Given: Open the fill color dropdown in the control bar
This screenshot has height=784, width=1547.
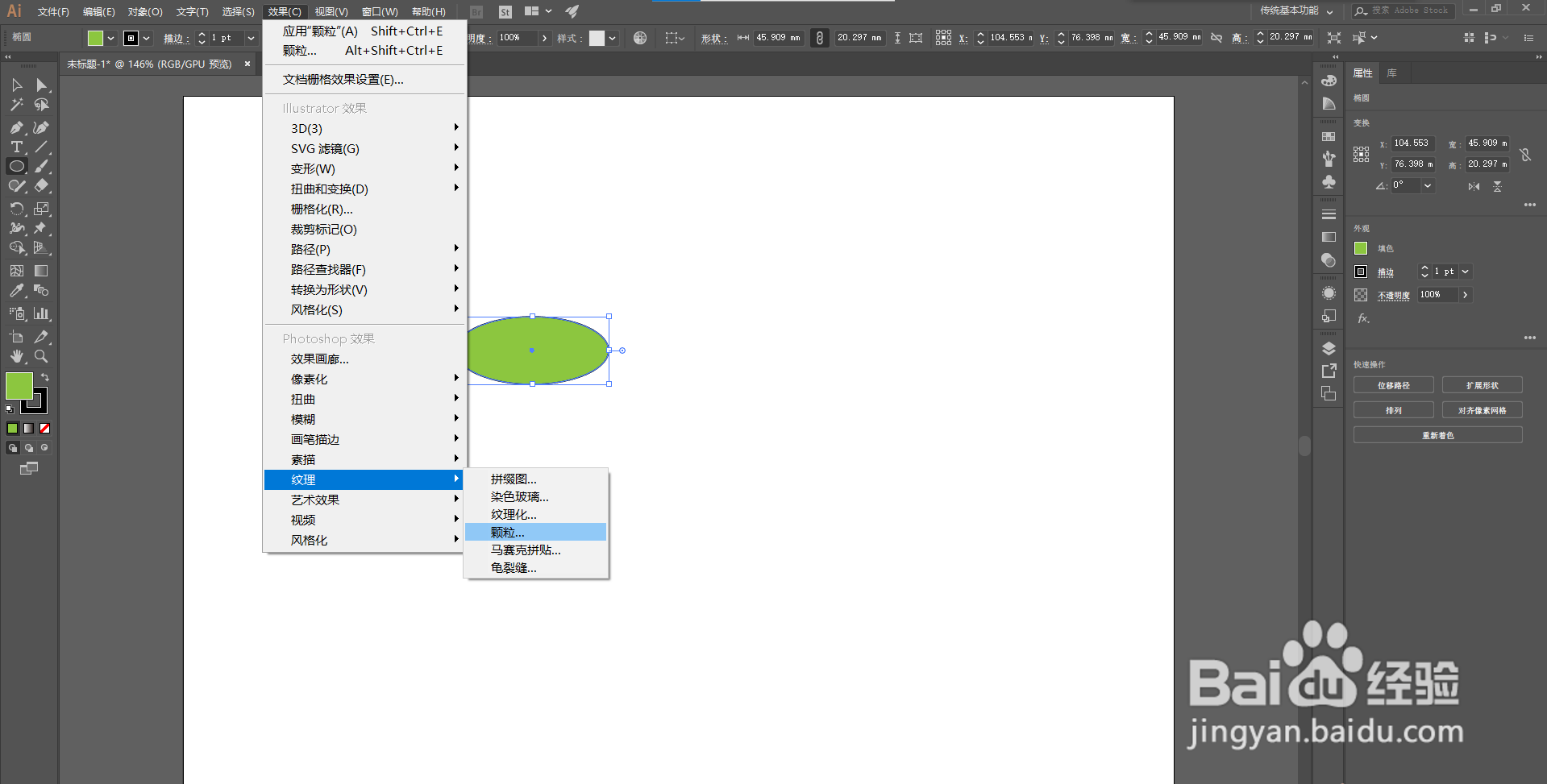Looking at the screenshot, I should 110,38.
